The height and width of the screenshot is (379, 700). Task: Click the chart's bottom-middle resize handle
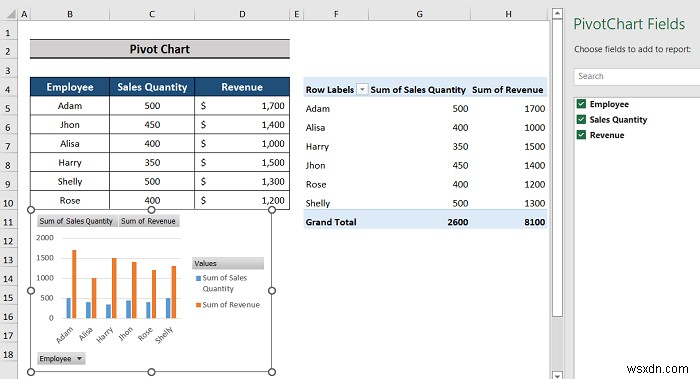pyautogui.click(x=151, y=372)
